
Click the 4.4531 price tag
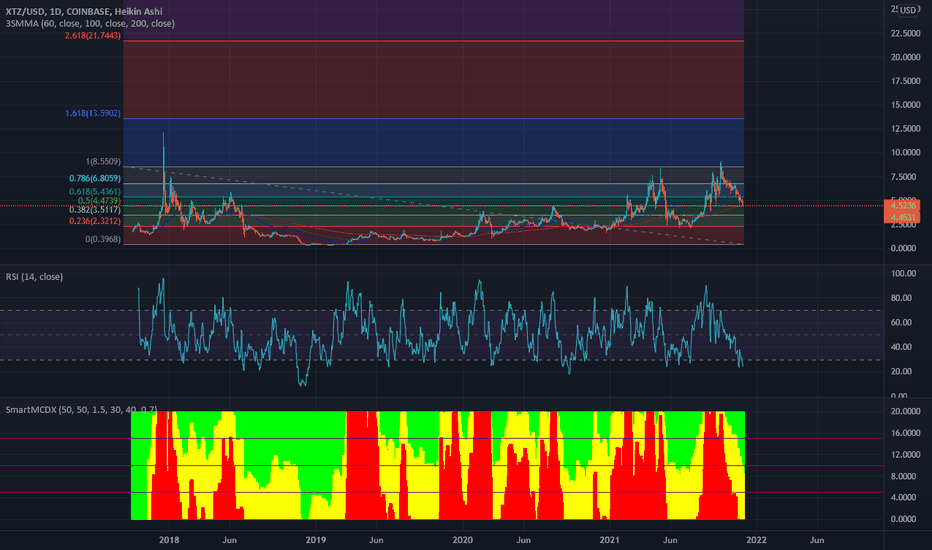click(x=903, y=217)
